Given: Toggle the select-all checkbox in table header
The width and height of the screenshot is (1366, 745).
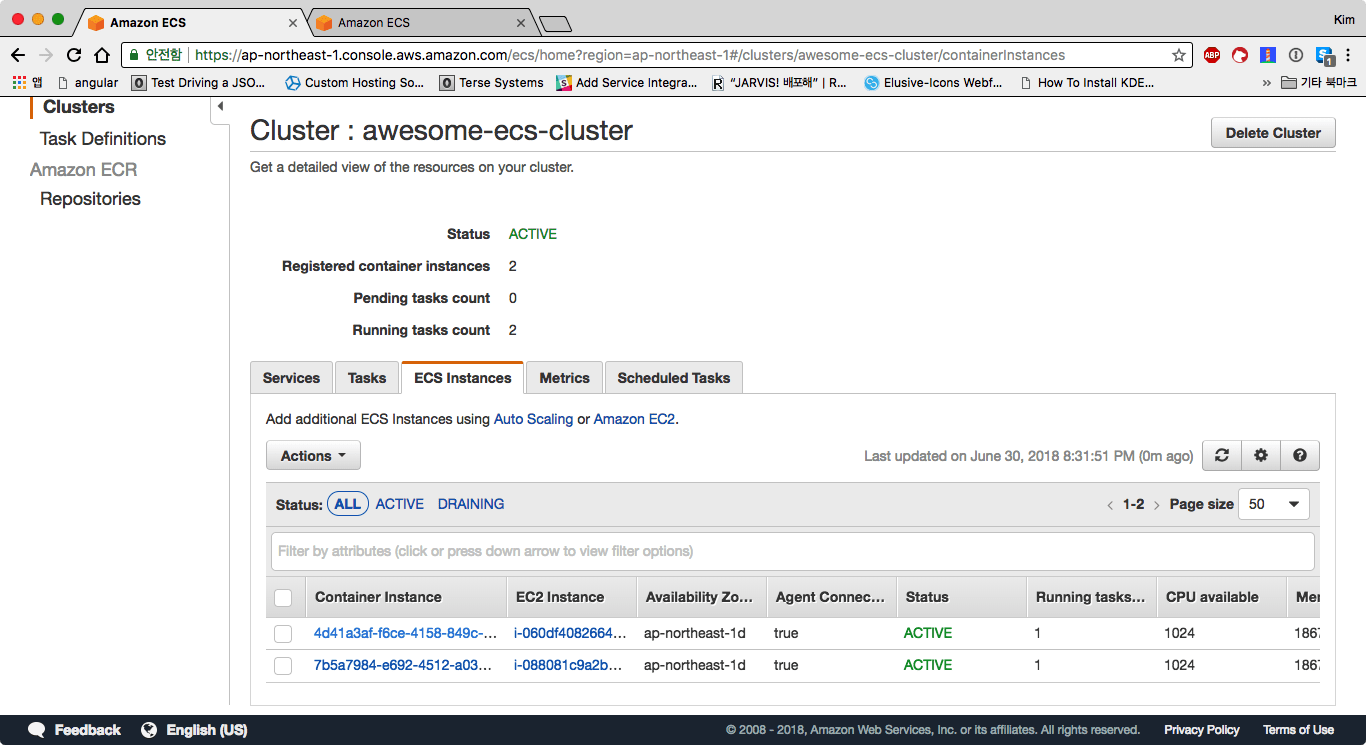Looking at the screenshot, I should [283, 597].
